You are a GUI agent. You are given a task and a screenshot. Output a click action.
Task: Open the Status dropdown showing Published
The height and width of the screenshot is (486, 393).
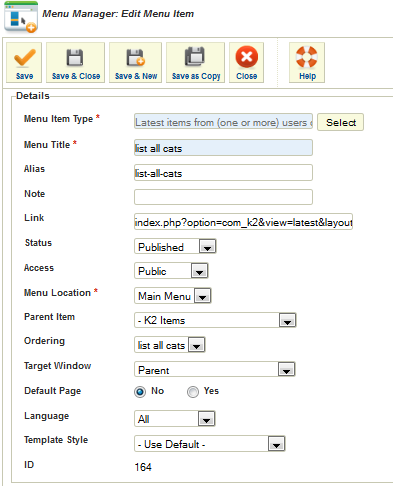pyautogui.click(x=175, y=247)
